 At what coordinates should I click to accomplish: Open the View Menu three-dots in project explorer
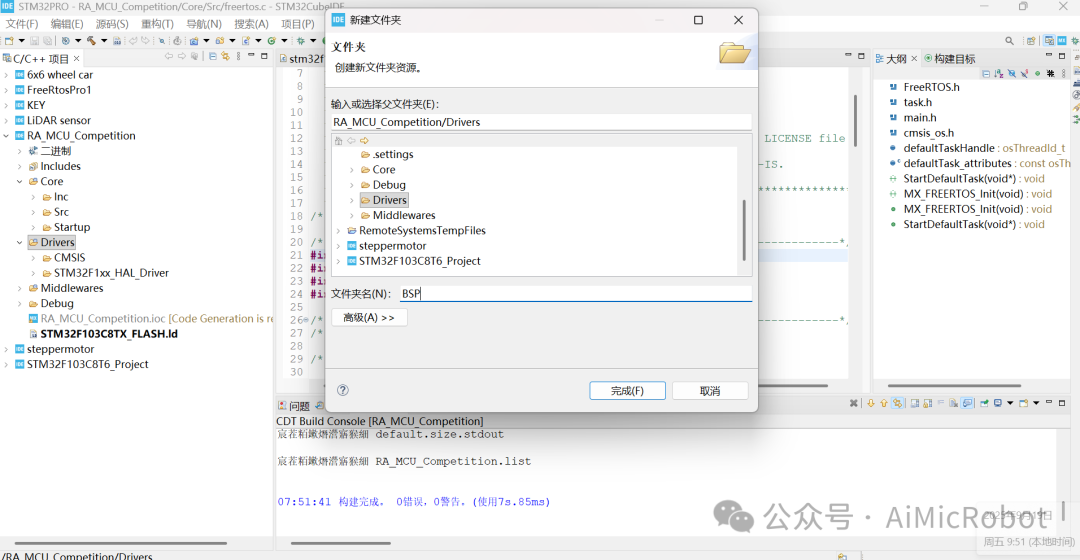pos(238,56)
